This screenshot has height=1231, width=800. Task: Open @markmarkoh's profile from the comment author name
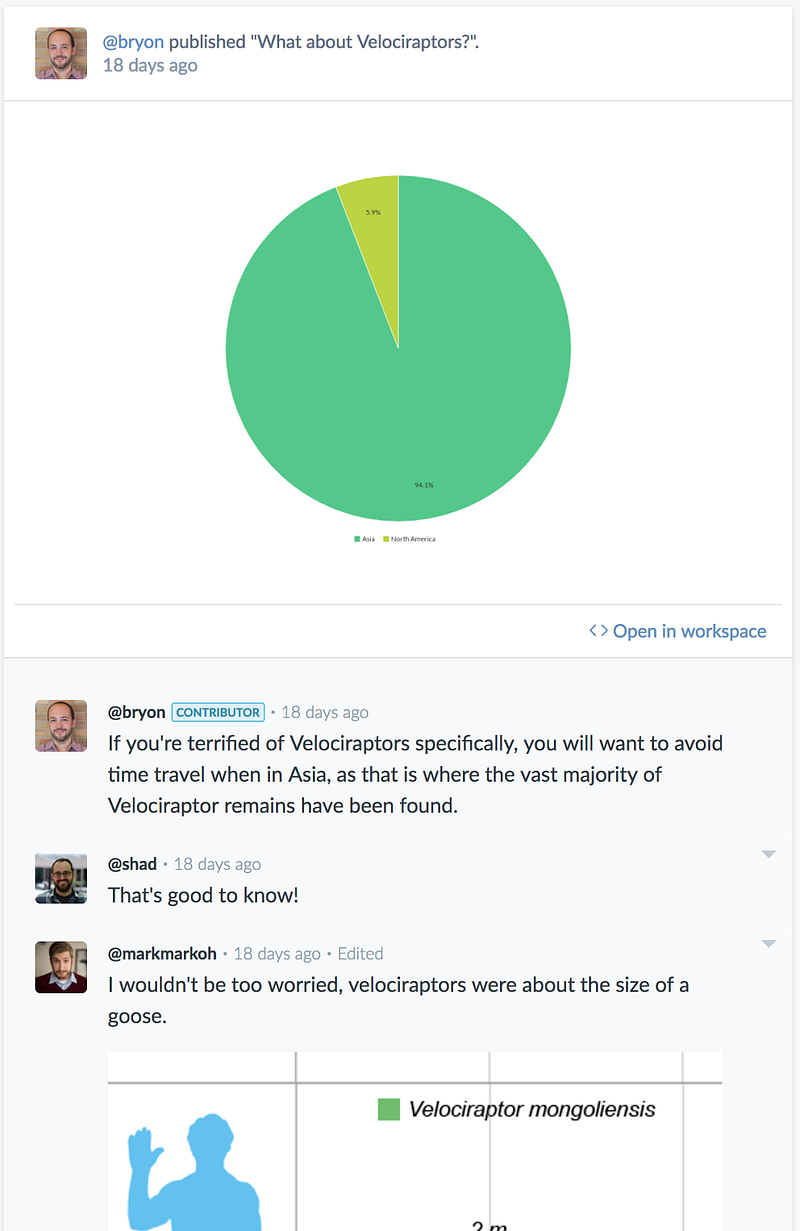pyautogui.click(x=163, y=954)
